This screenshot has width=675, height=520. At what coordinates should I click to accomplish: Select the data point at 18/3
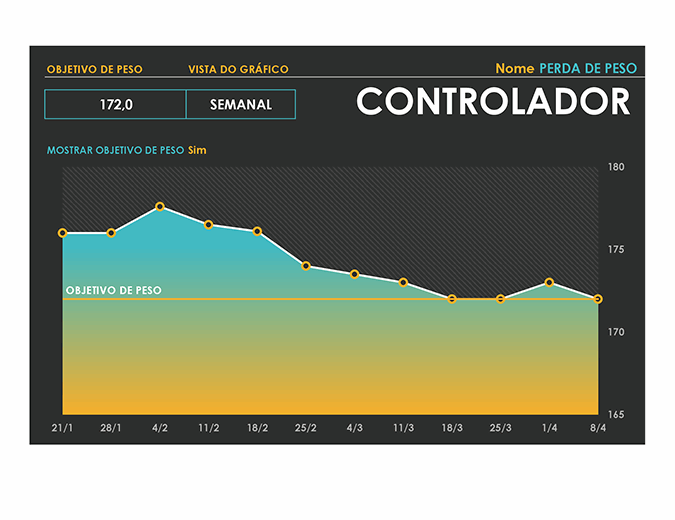point(452,299)
